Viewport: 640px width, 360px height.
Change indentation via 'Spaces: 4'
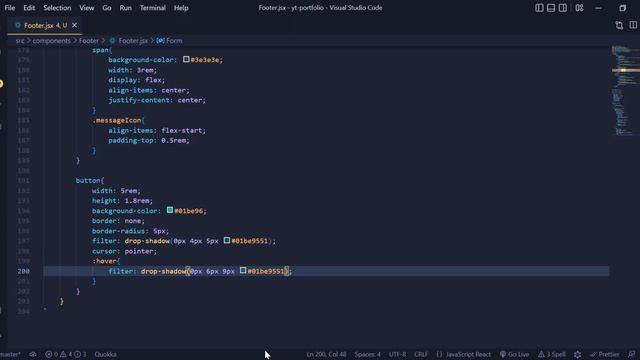367,354
